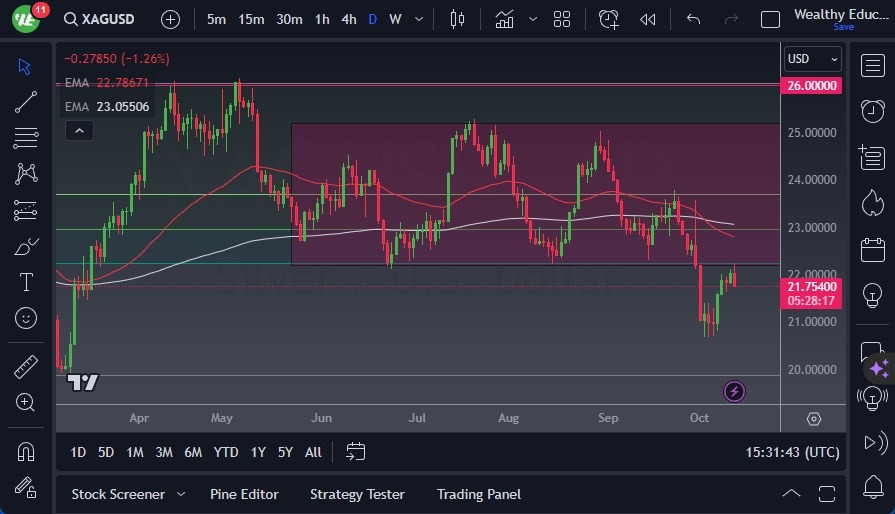
Task: Toggle the fullscreen mode square button
Action: coord(770,19)
